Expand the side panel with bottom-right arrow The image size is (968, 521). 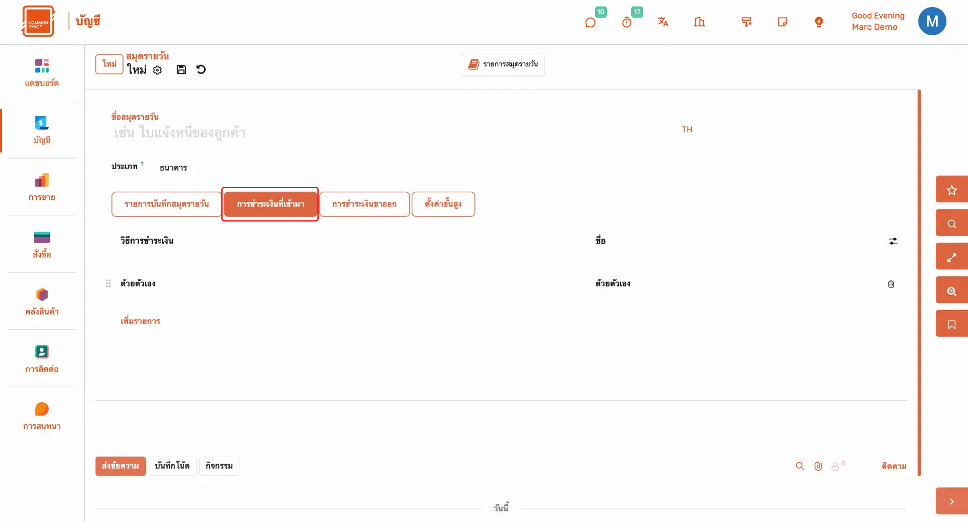(x=951, y=501)
